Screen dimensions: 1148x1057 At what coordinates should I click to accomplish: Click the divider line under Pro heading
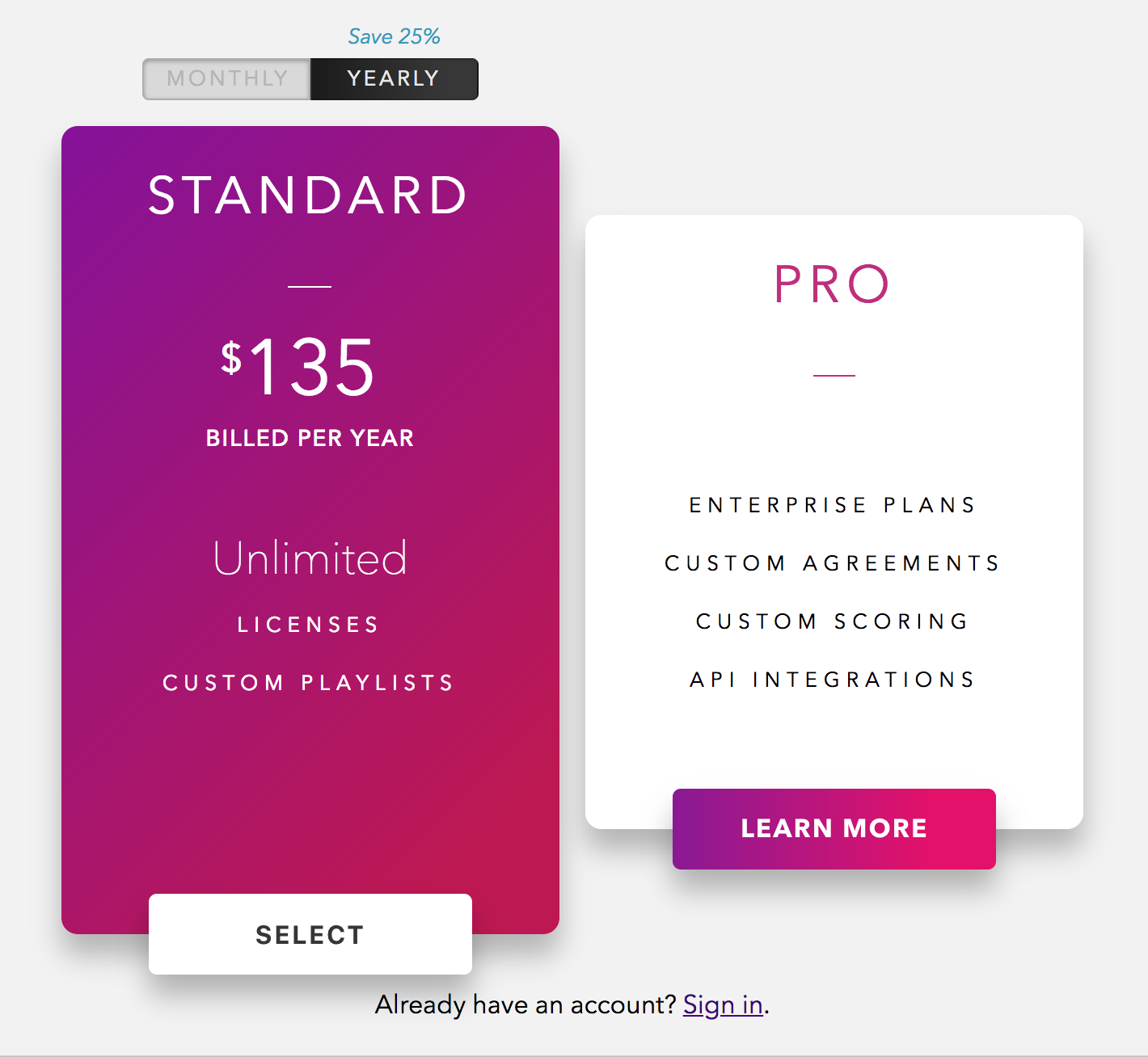(834, 376)
